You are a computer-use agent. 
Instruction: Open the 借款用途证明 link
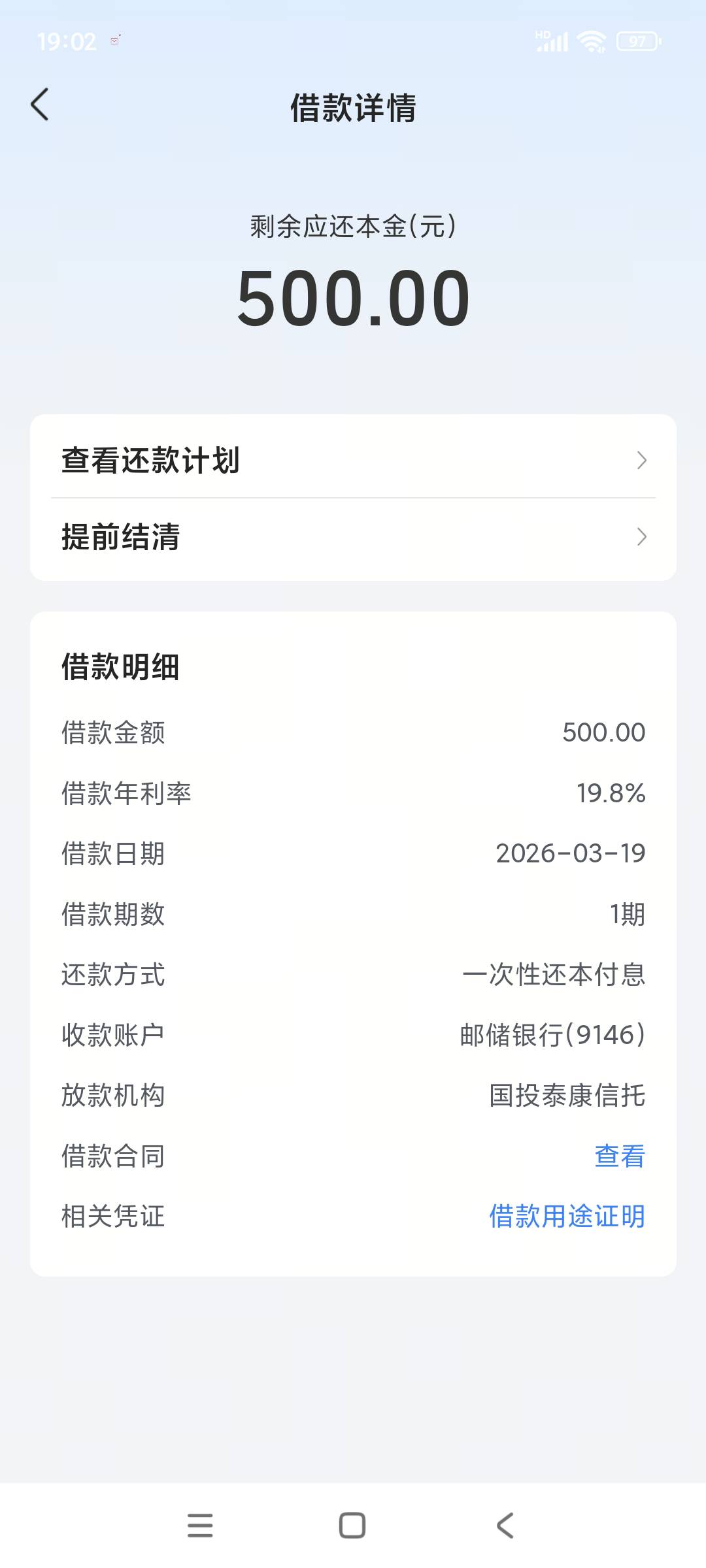[x=567, y=1217]
